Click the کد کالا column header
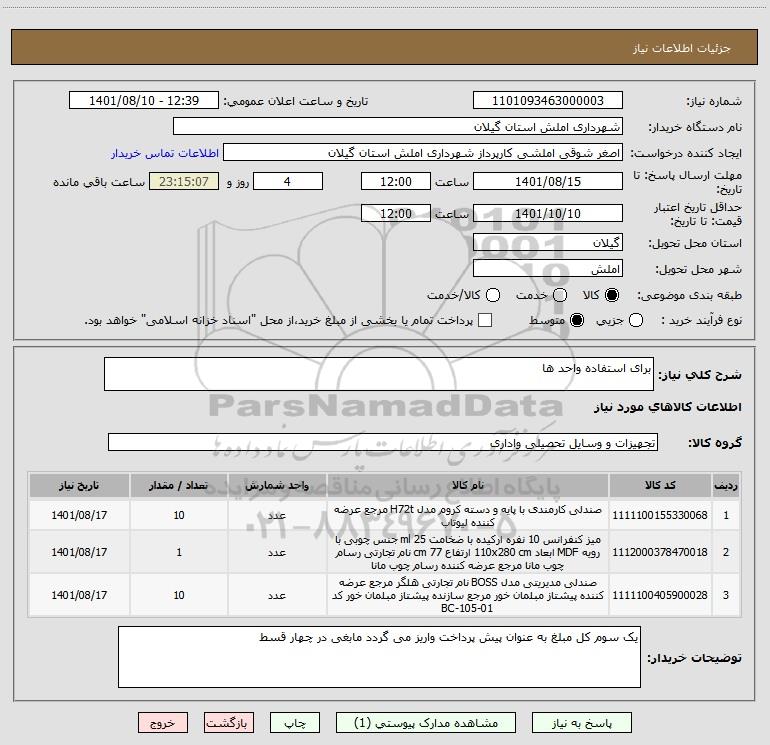This screenshot has height=745, width=770. [660, 485]
